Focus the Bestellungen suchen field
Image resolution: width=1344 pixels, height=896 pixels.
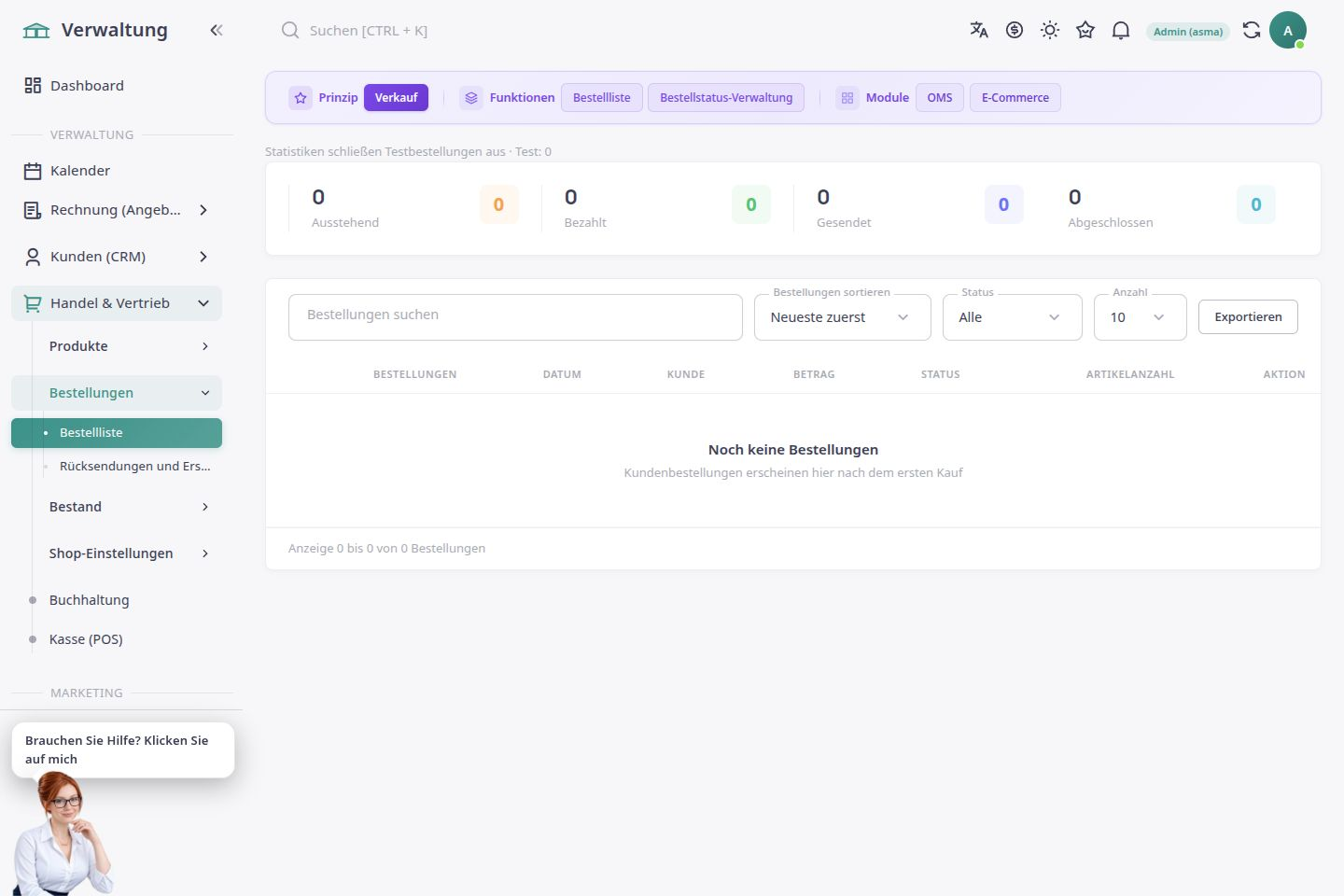515,317
